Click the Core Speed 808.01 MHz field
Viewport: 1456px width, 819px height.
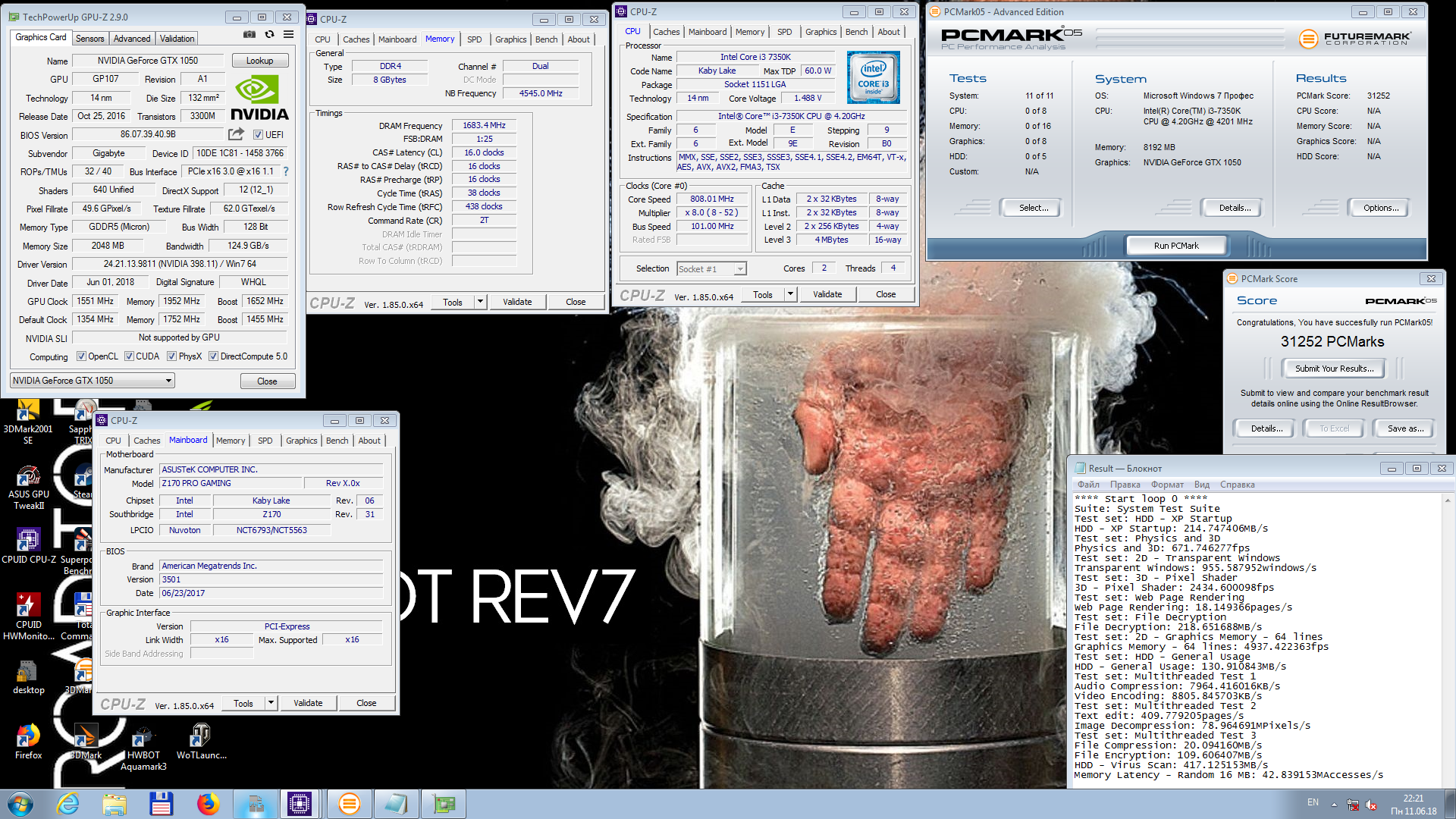[712, 199]
